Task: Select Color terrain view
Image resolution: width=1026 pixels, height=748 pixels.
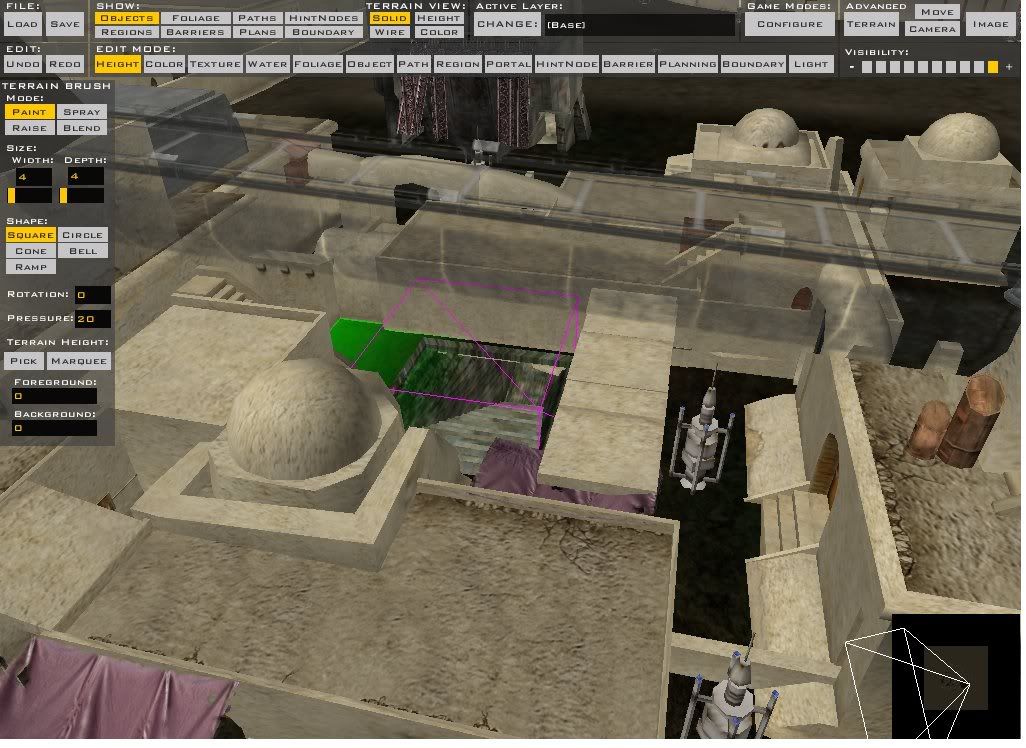Action: (x=438, y=32)
